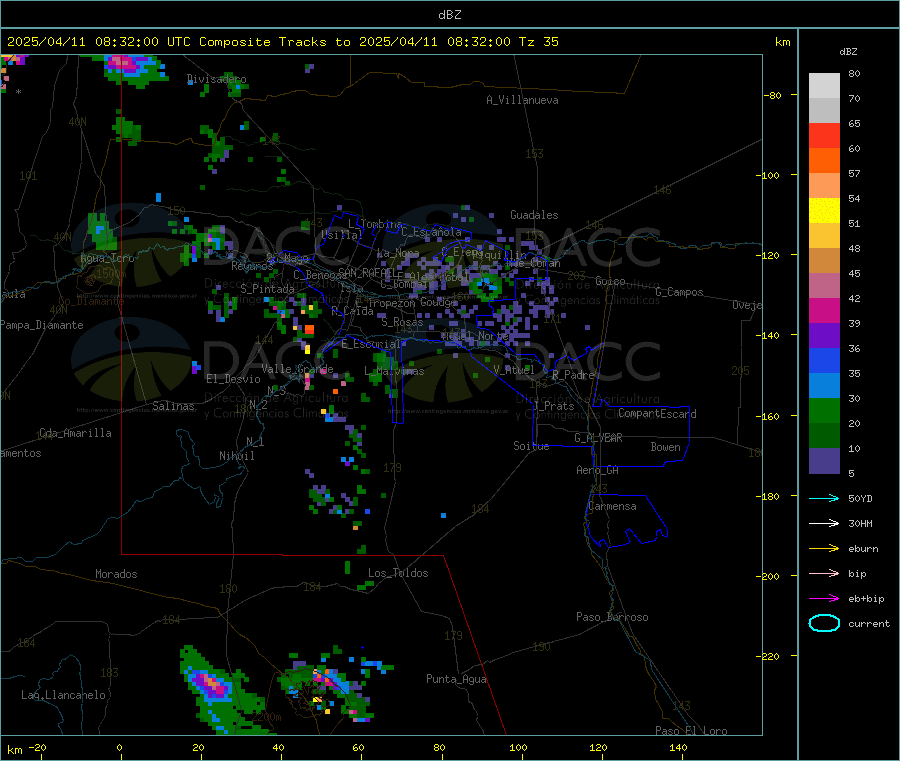Click the 'Morados' map label

pyautogui.click(x=116, y=574)
